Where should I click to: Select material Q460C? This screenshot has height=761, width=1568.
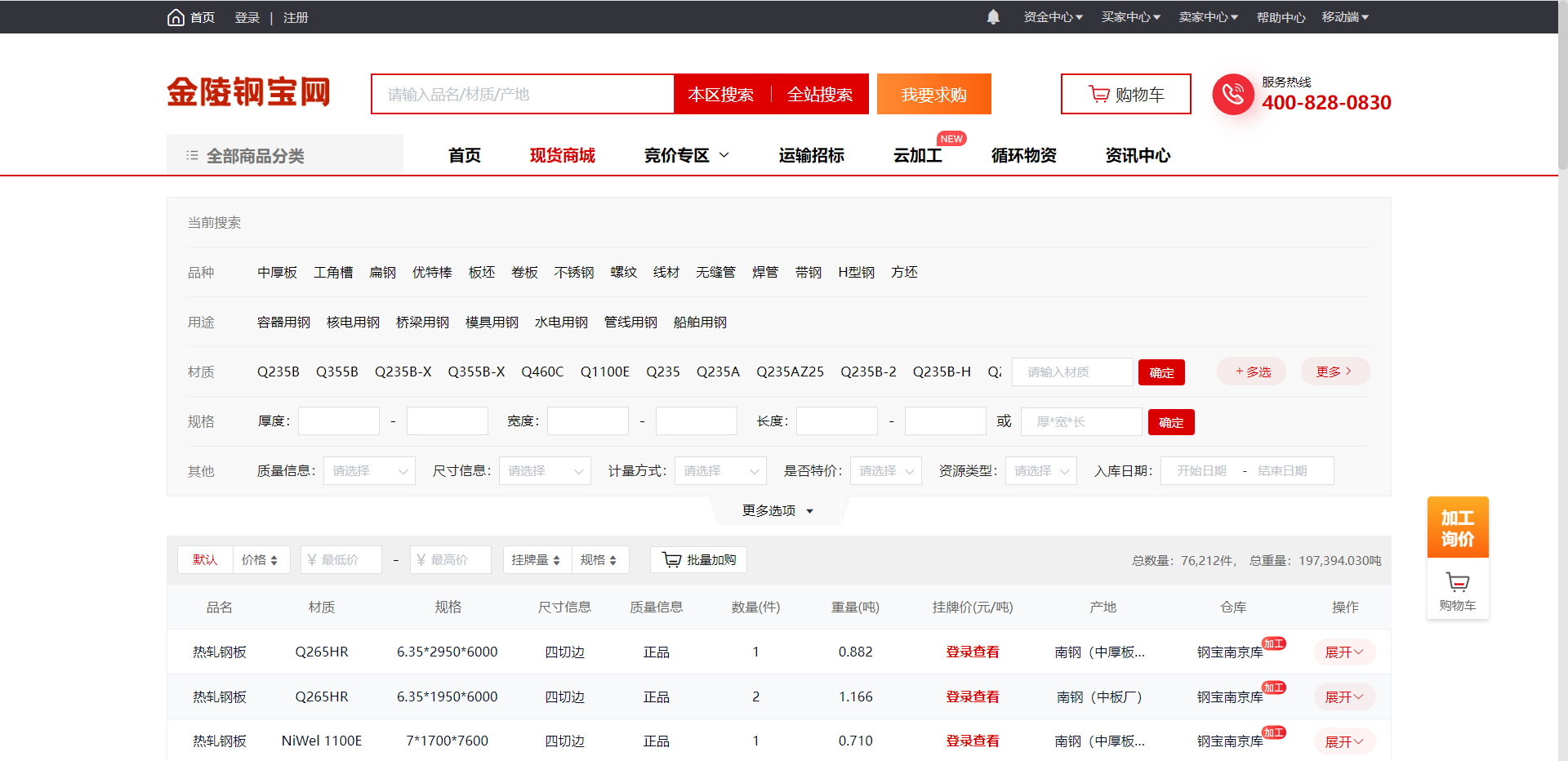542,372
